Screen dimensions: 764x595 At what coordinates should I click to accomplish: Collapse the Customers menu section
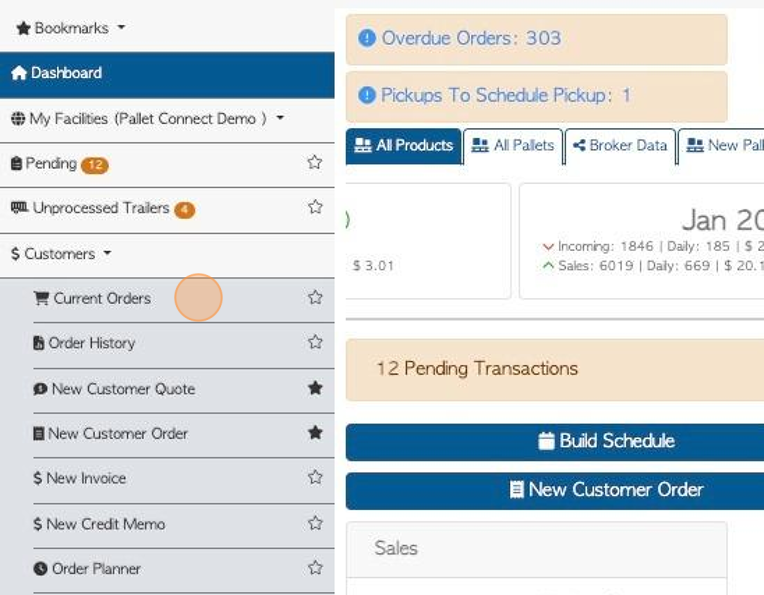61,254
